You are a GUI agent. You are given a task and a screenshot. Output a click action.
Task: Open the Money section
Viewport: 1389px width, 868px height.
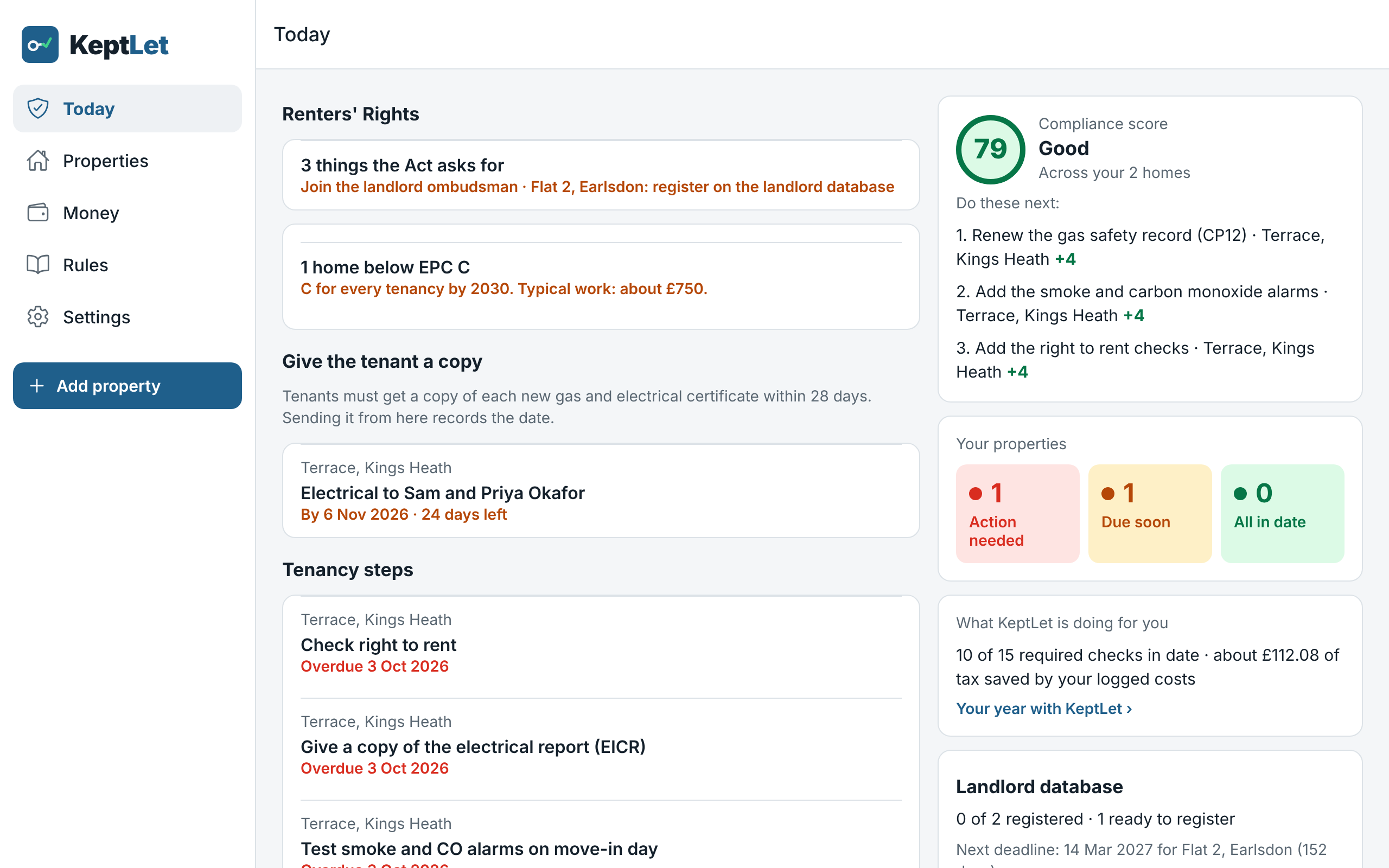tap(128, 213)
